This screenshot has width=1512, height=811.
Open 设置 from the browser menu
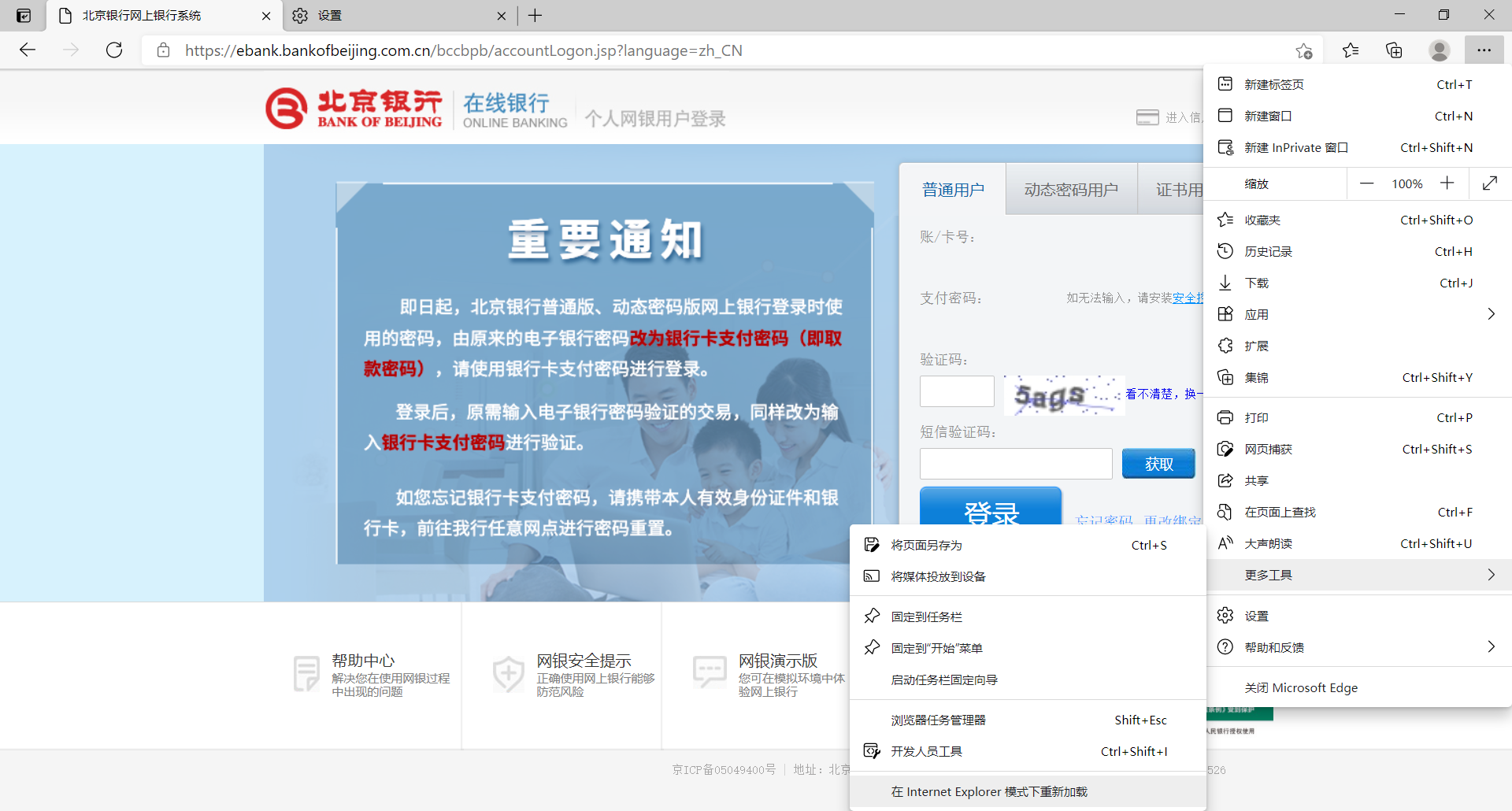tap(1358, 616)
